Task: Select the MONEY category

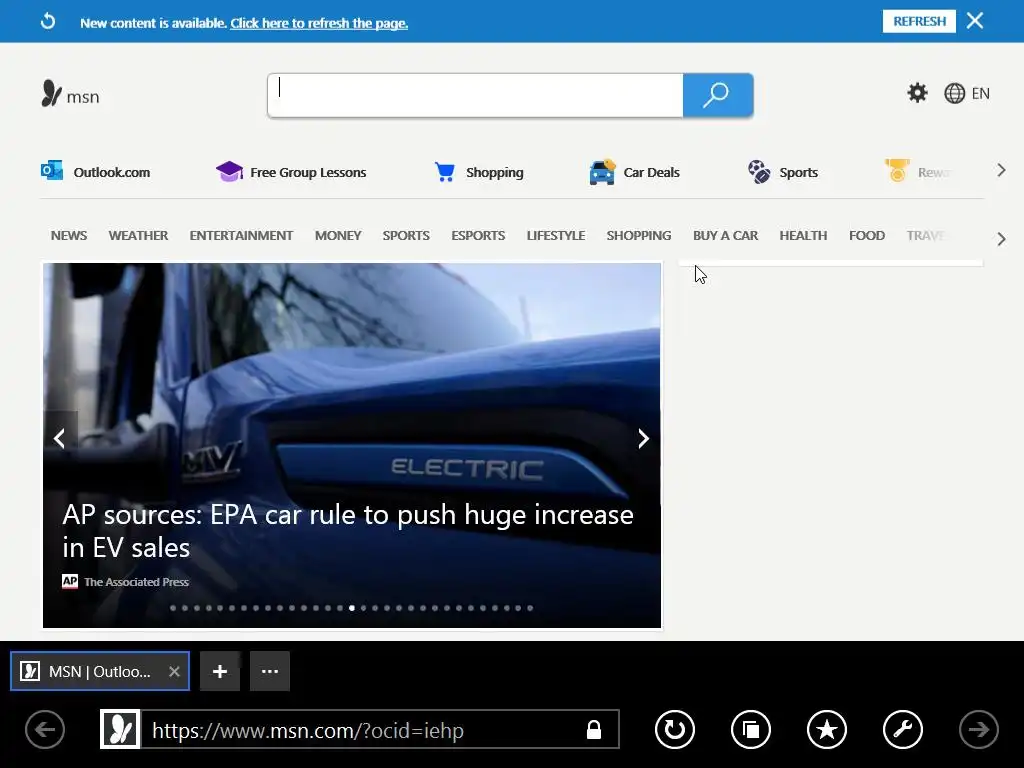Action: click(338, 235)
